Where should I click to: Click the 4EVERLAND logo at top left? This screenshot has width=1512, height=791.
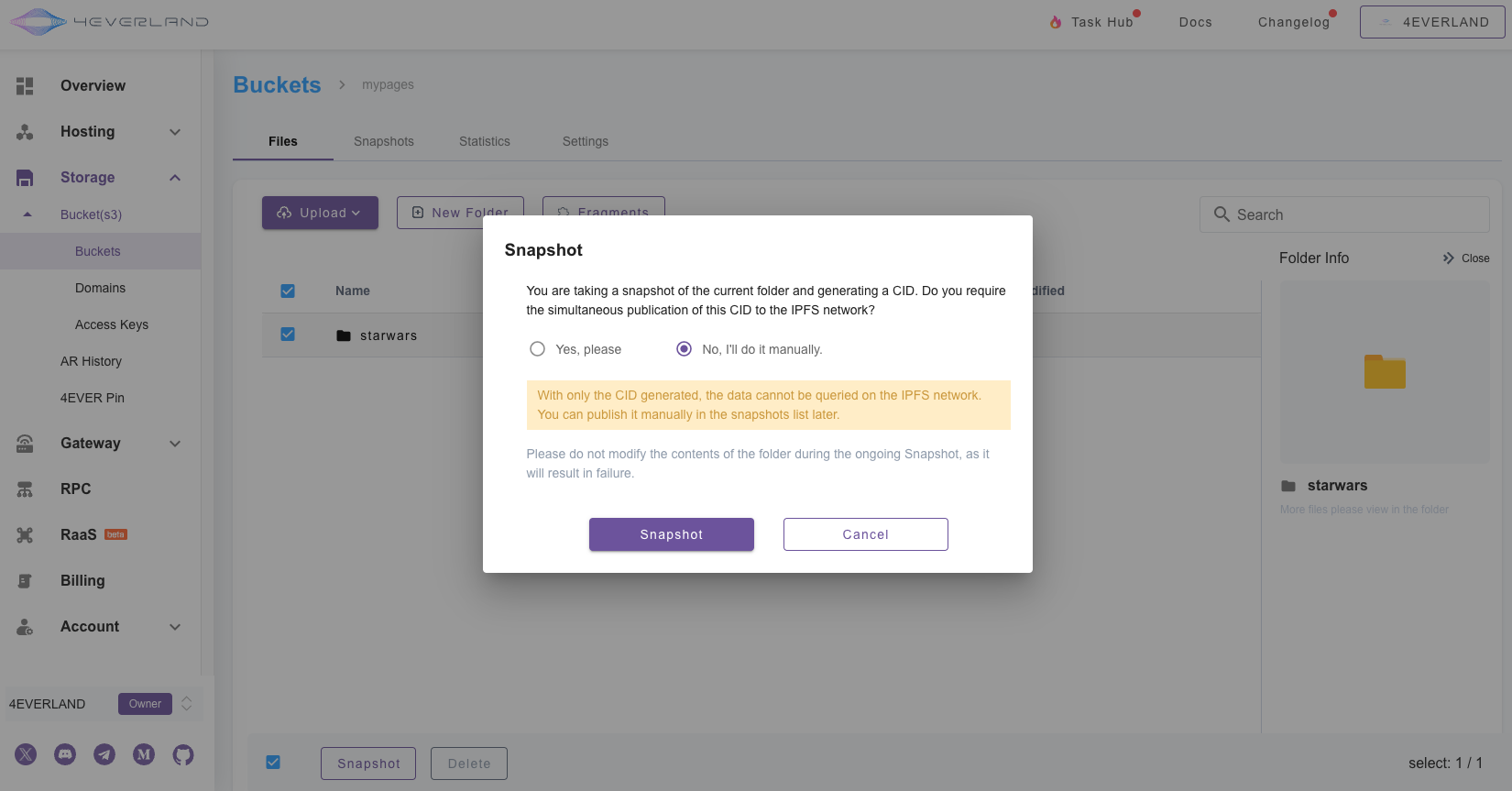click(x=109, y=22)
